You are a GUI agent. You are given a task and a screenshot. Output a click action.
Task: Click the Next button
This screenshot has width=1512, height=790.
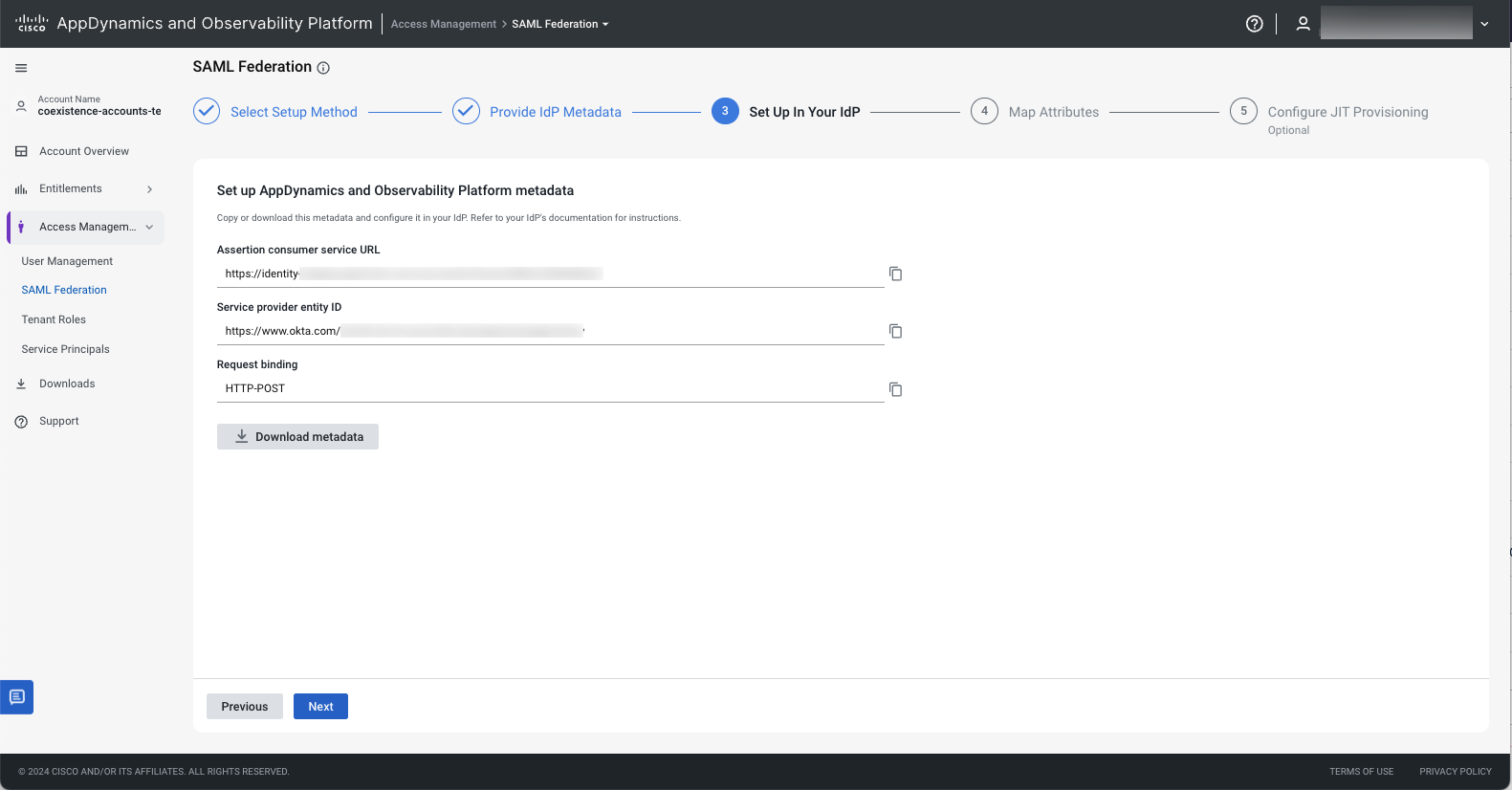(x=320, y=707)
